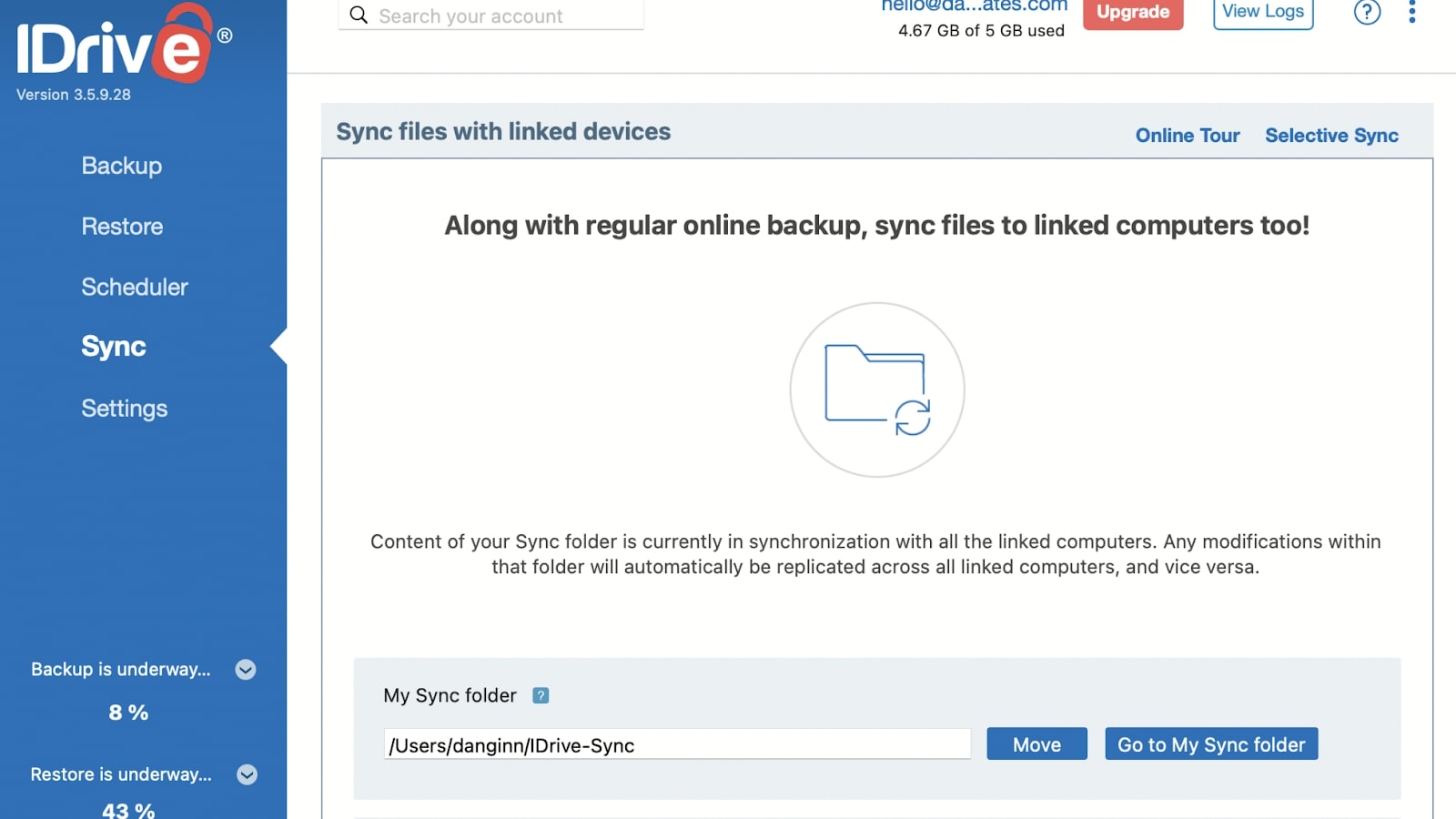Image resolution: width=1456 pixels, height=819 pixels.
Task: Select the Sync section in the sidebar
Action: click(113, 347)
